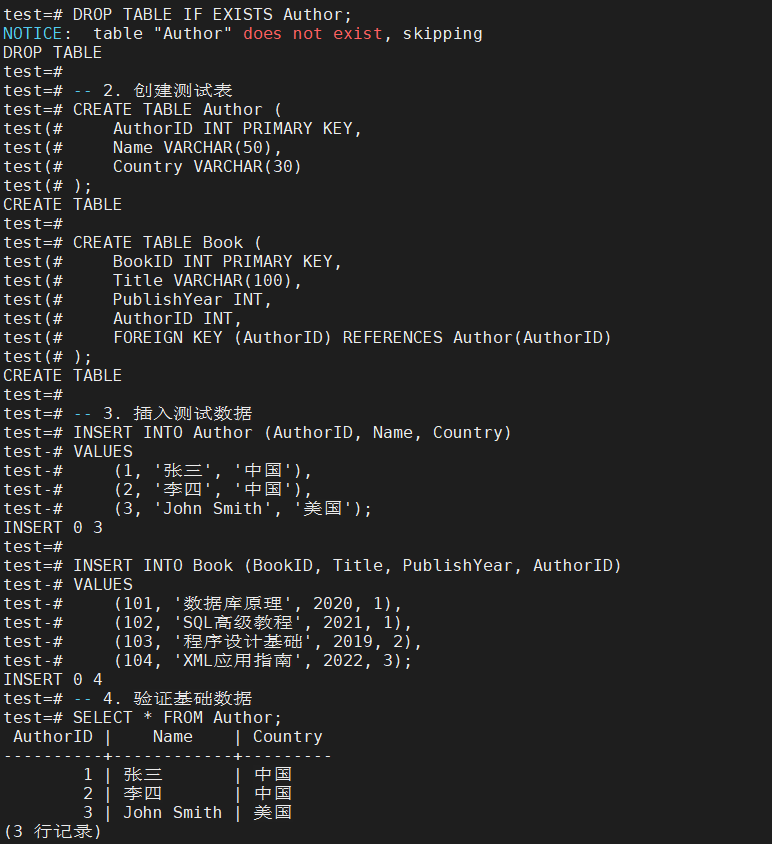The height and width of the screenshot is (844, 772).
Task: Click the SELECT * FROM Author query
Action: point(177,718)
